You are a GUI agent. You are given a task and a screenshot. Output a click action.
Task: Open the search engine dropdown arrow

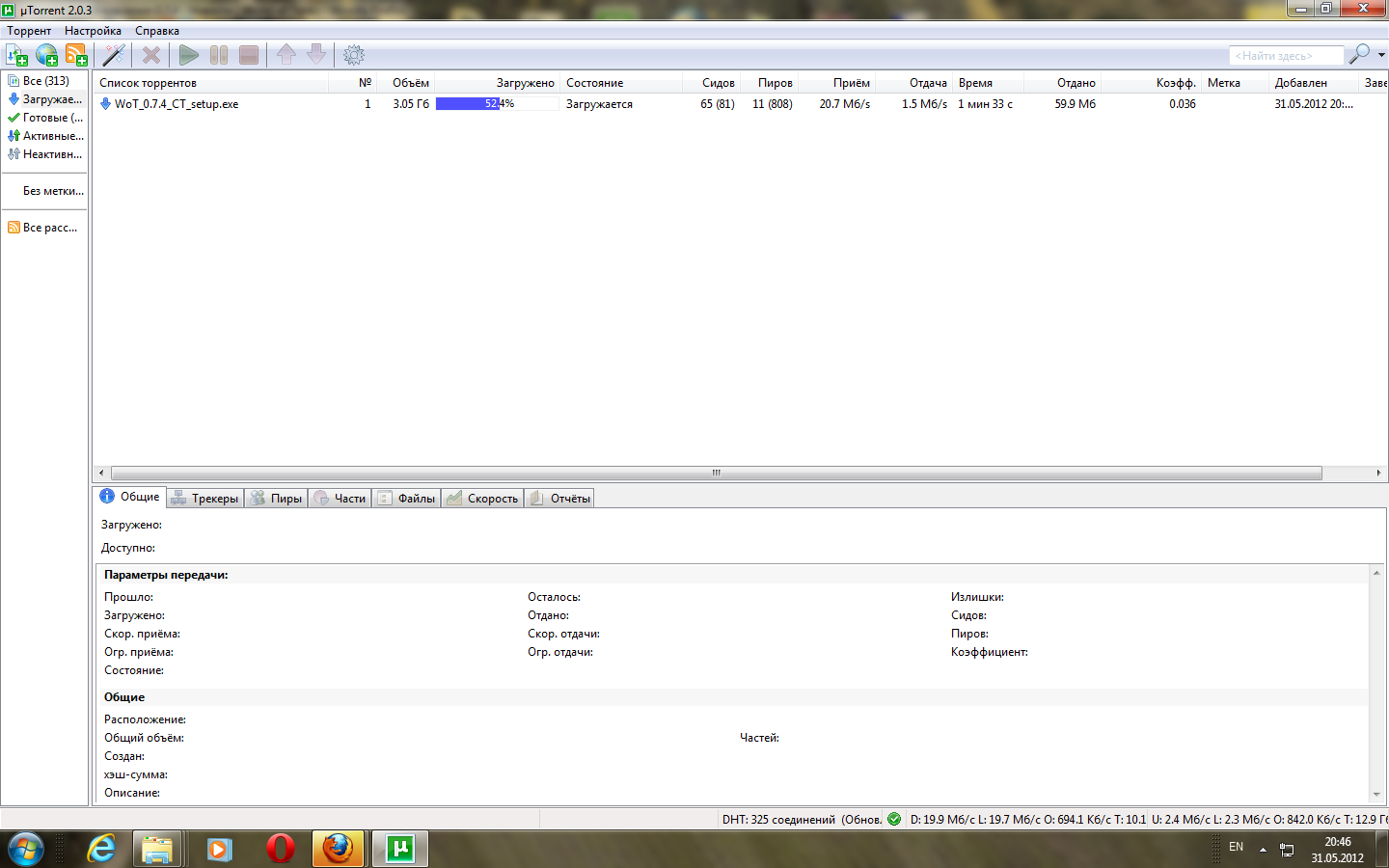(1381, 55)
